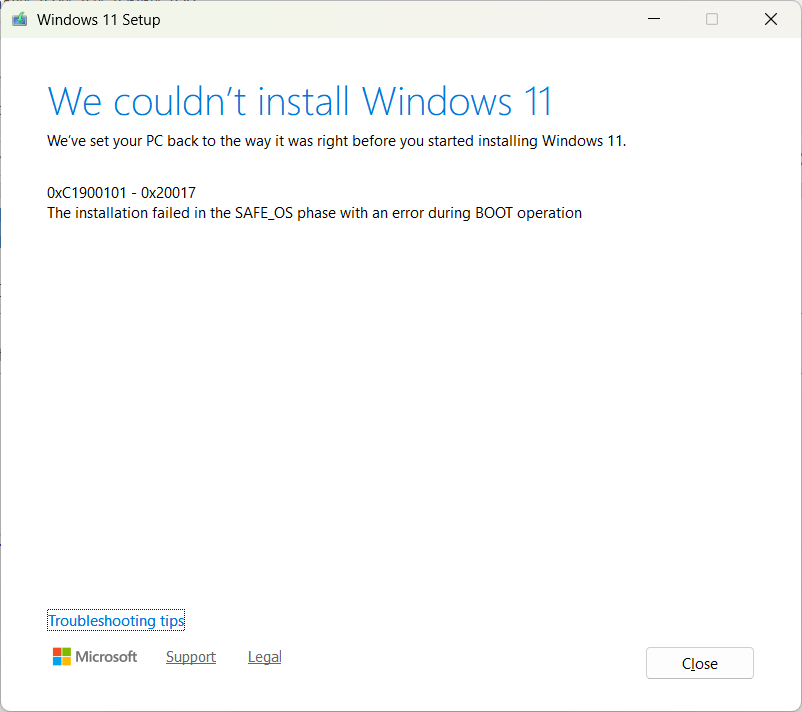Click the Microsoft wordmark next to the logo
The height and width of the screenshot is (712, 802).
(x=105, y=657)
